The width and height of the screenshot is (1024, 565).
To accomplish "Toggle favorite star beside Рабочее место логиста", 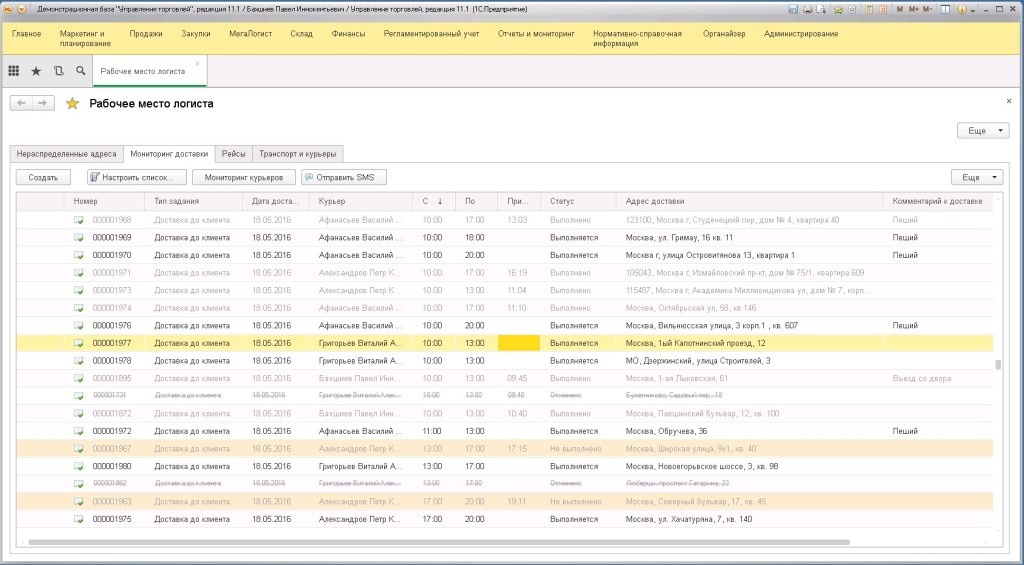I will coord(72,103).
